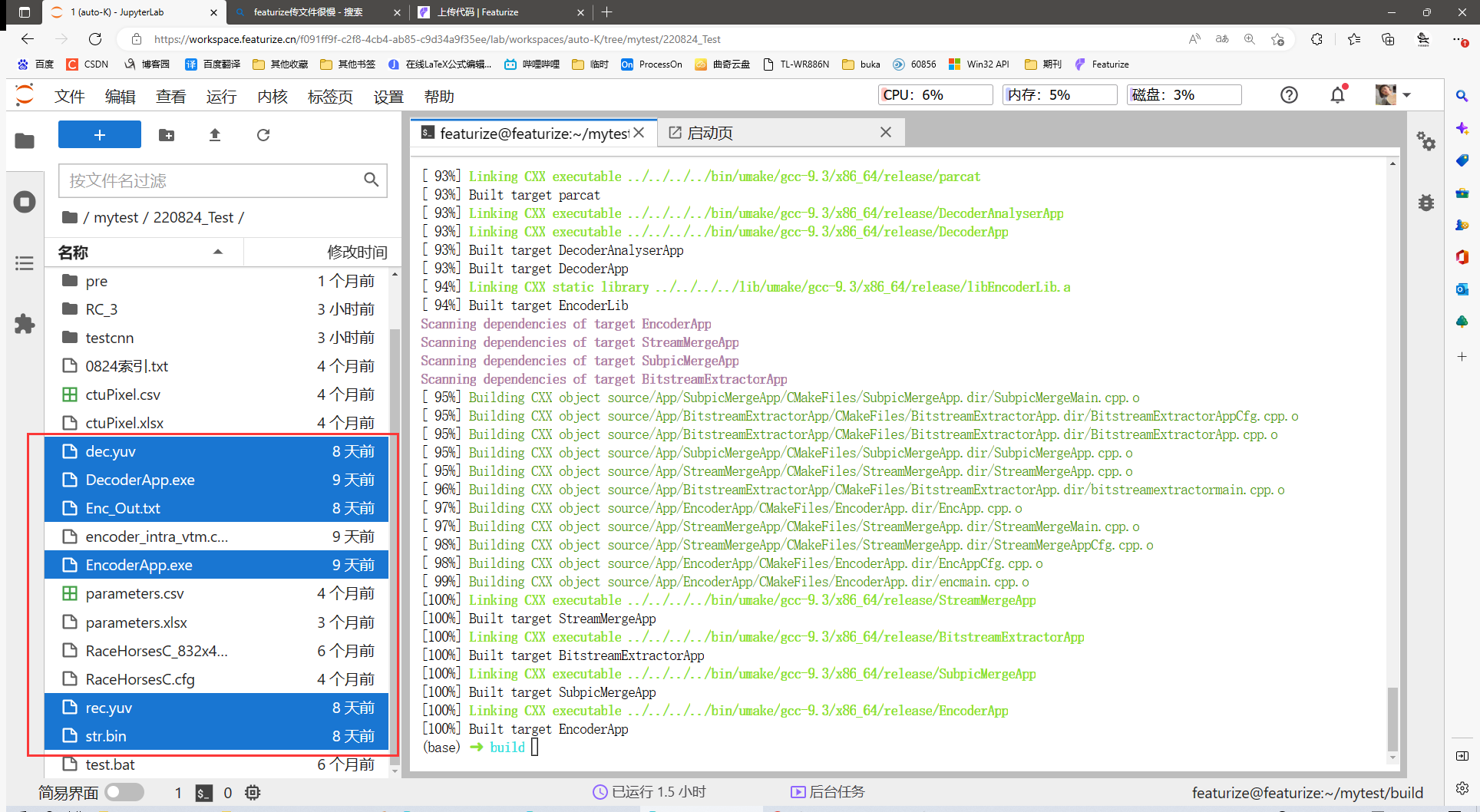Click the kernel chip icon in status bar

253,793
